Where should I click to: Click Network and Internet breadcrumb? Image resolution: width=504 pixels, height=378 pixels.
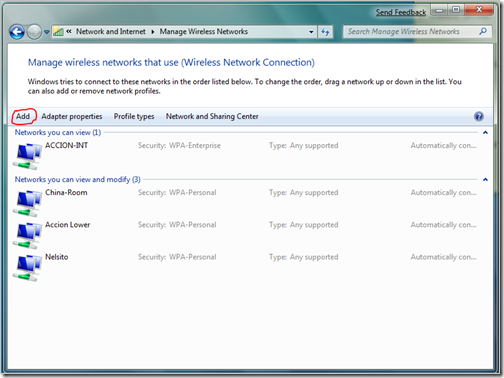(111, 31)
